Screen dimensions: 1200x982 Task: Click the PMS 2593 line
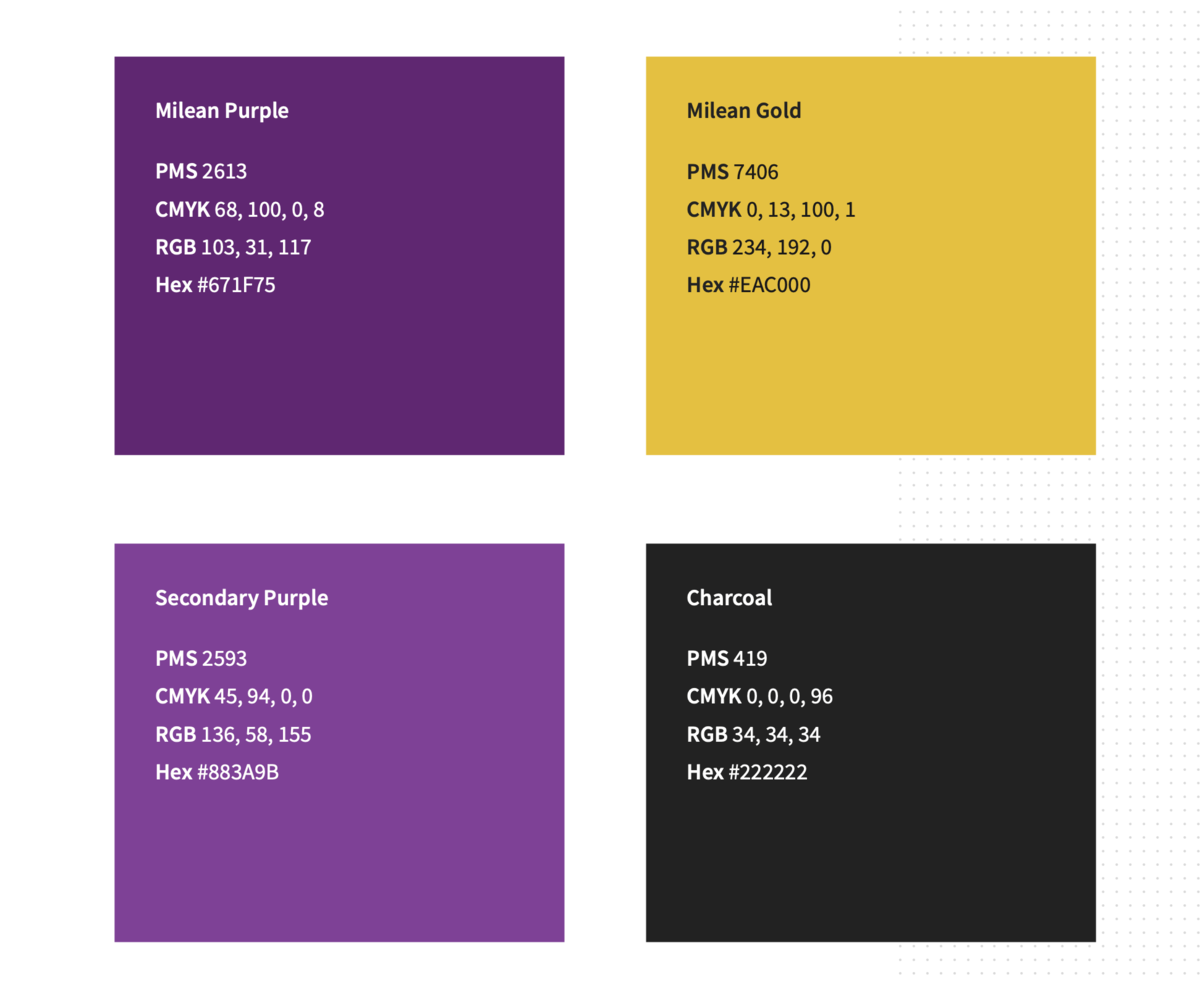tap(201, 659)
